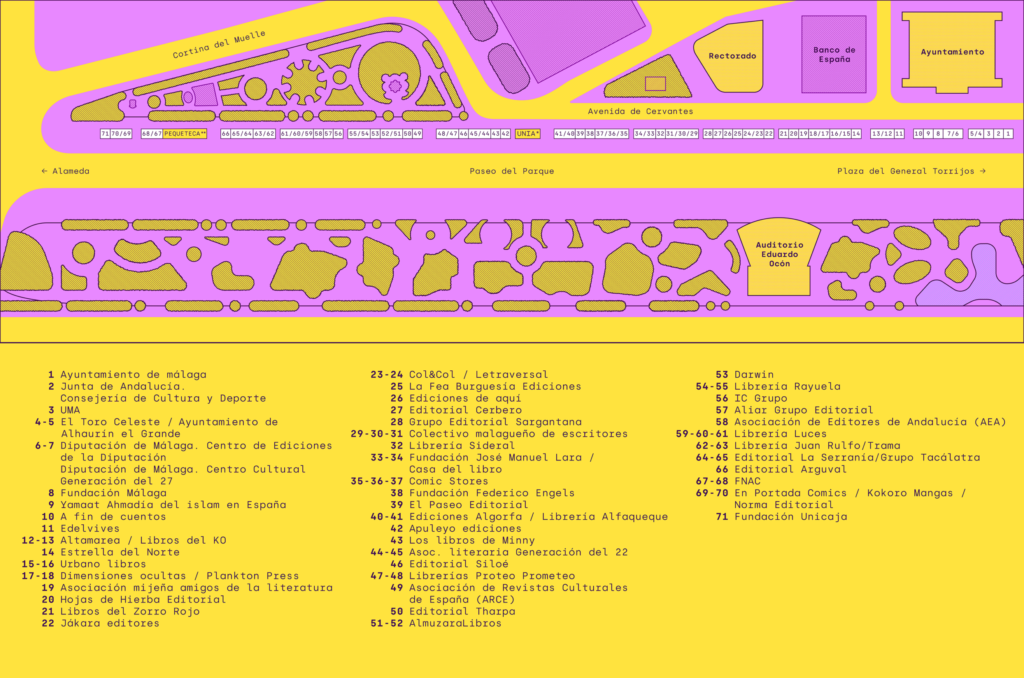Click legend entry 'A fin de cuentos'

(113, 517)
